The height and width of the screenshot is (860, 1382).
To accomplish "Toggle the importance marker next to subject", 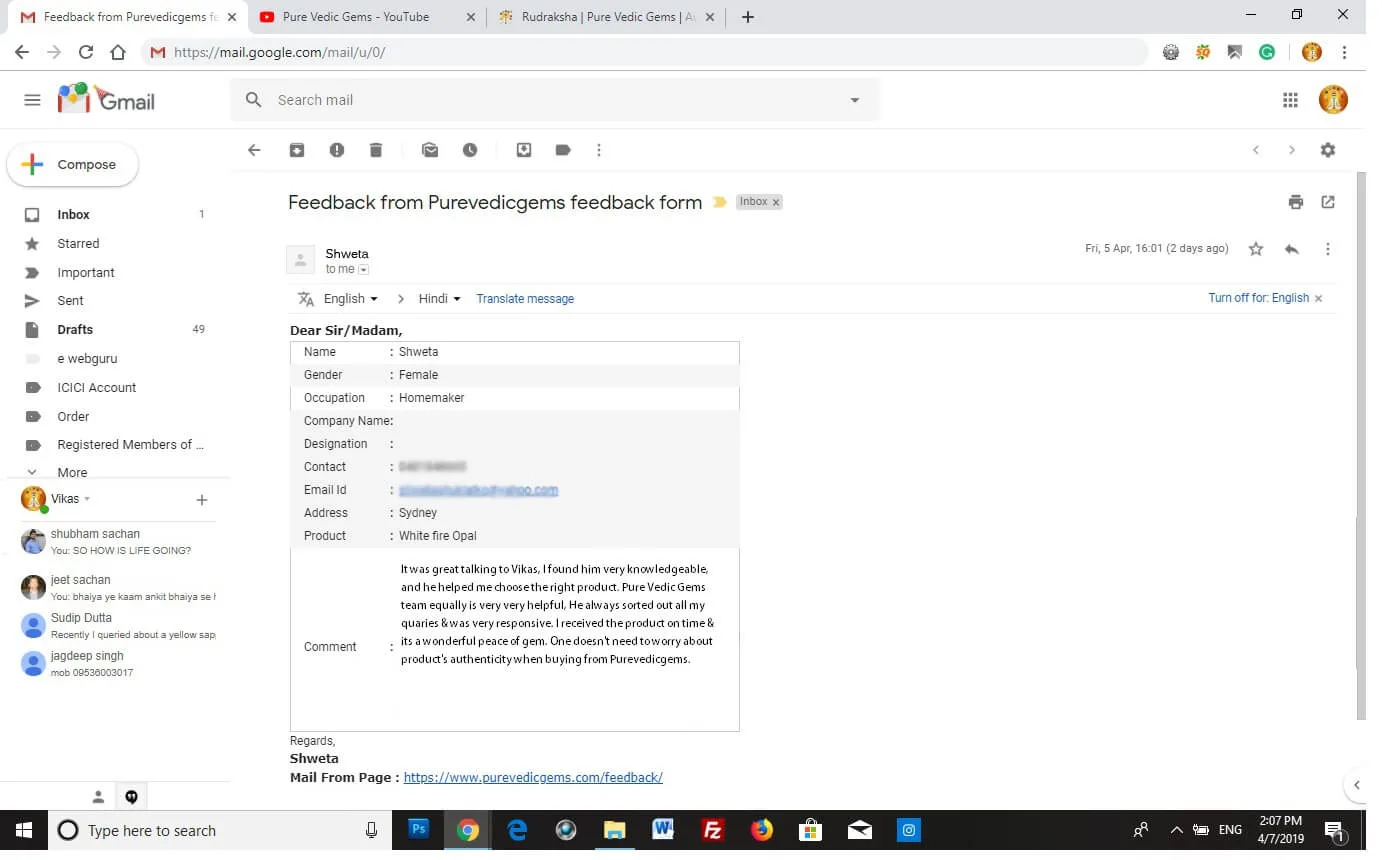I will (x=720, y=202).
